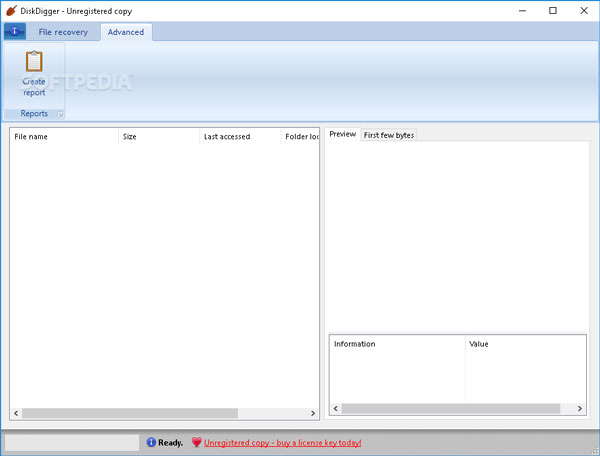Click file list scrollbar left arrow
600x456 pixels.
click(x=16, y=413)
